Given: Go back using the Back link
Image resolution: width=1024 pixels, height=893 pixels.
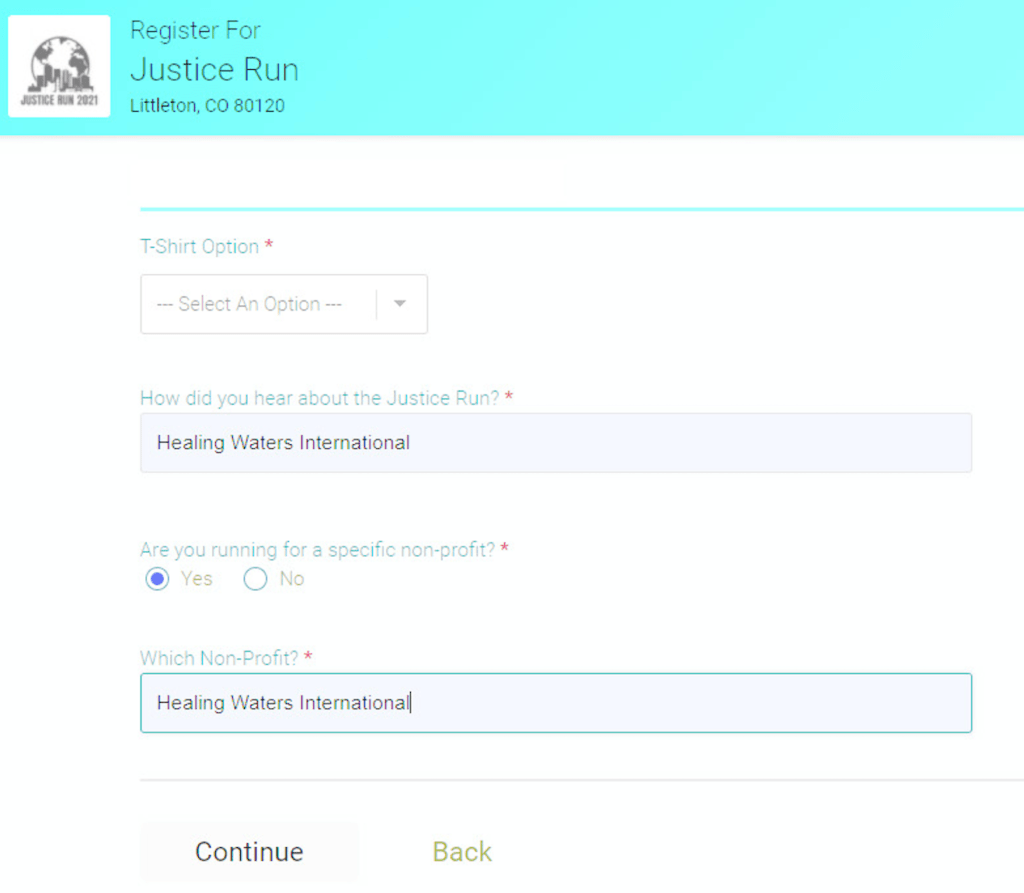Looking at the screenshot, I should 462,852.
